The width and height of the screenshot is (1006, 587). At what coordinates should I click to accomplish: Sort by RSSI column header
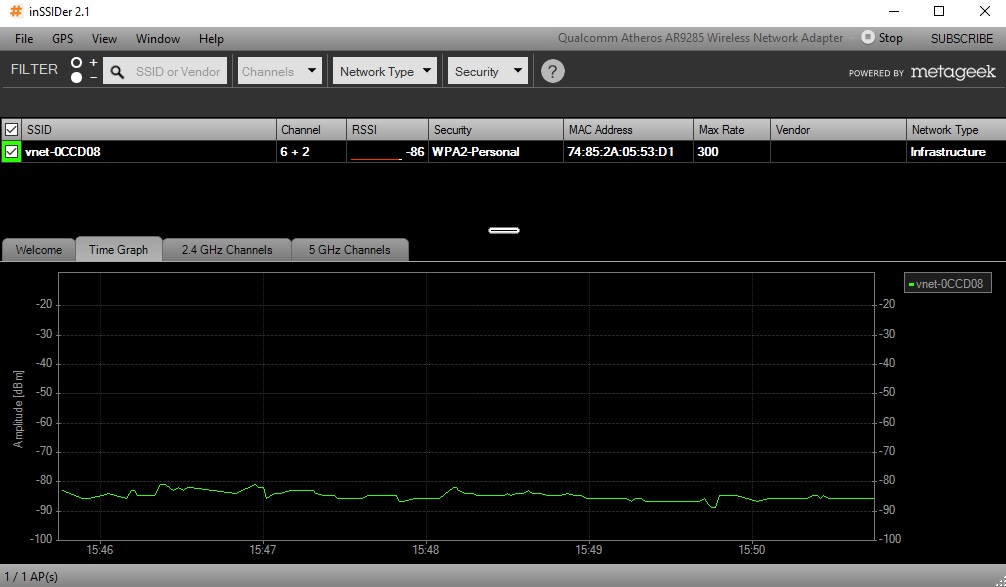click(x=387, y=130)
